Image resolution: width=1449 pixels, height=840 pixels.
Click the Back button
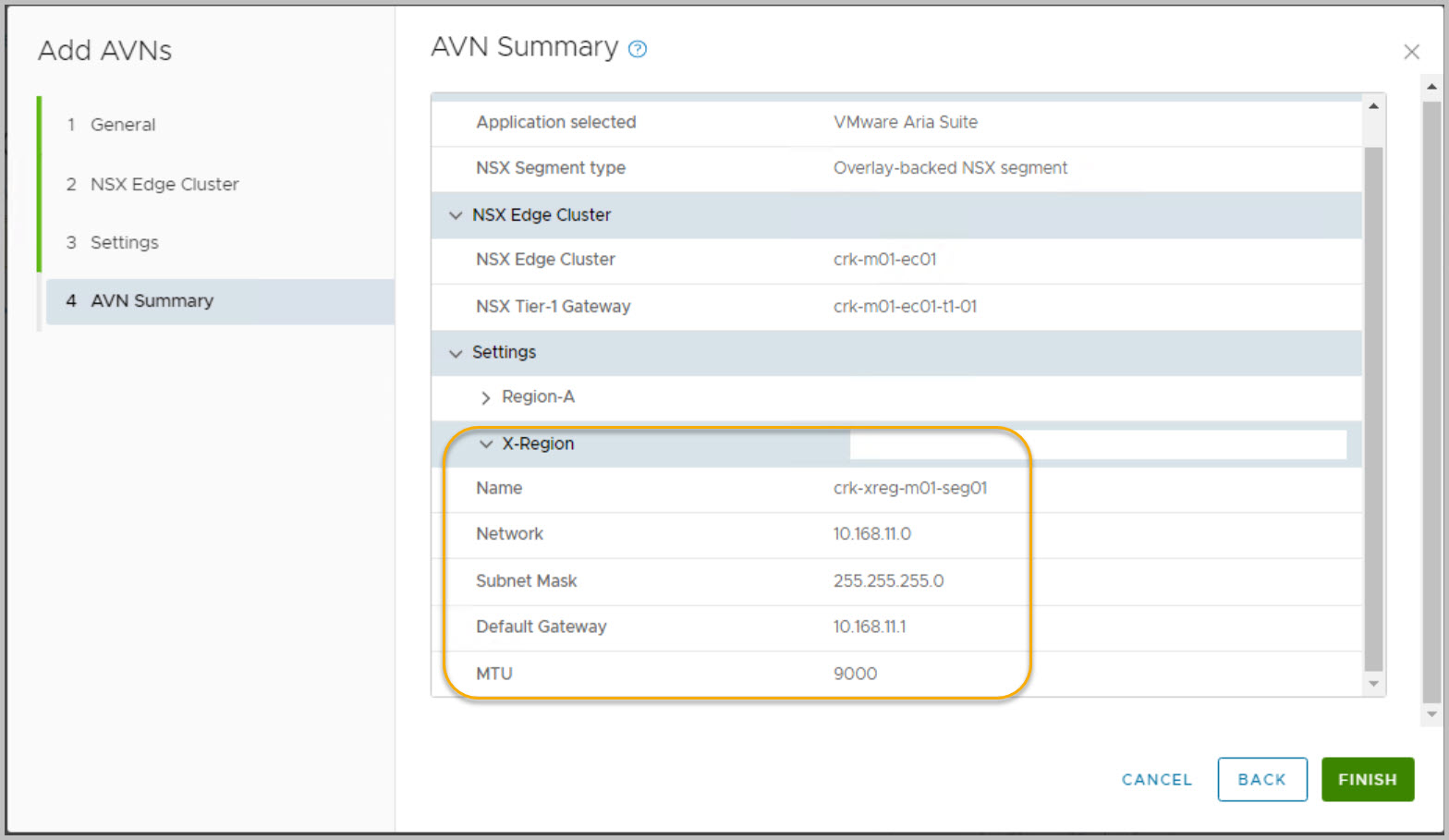point(1261,779)
